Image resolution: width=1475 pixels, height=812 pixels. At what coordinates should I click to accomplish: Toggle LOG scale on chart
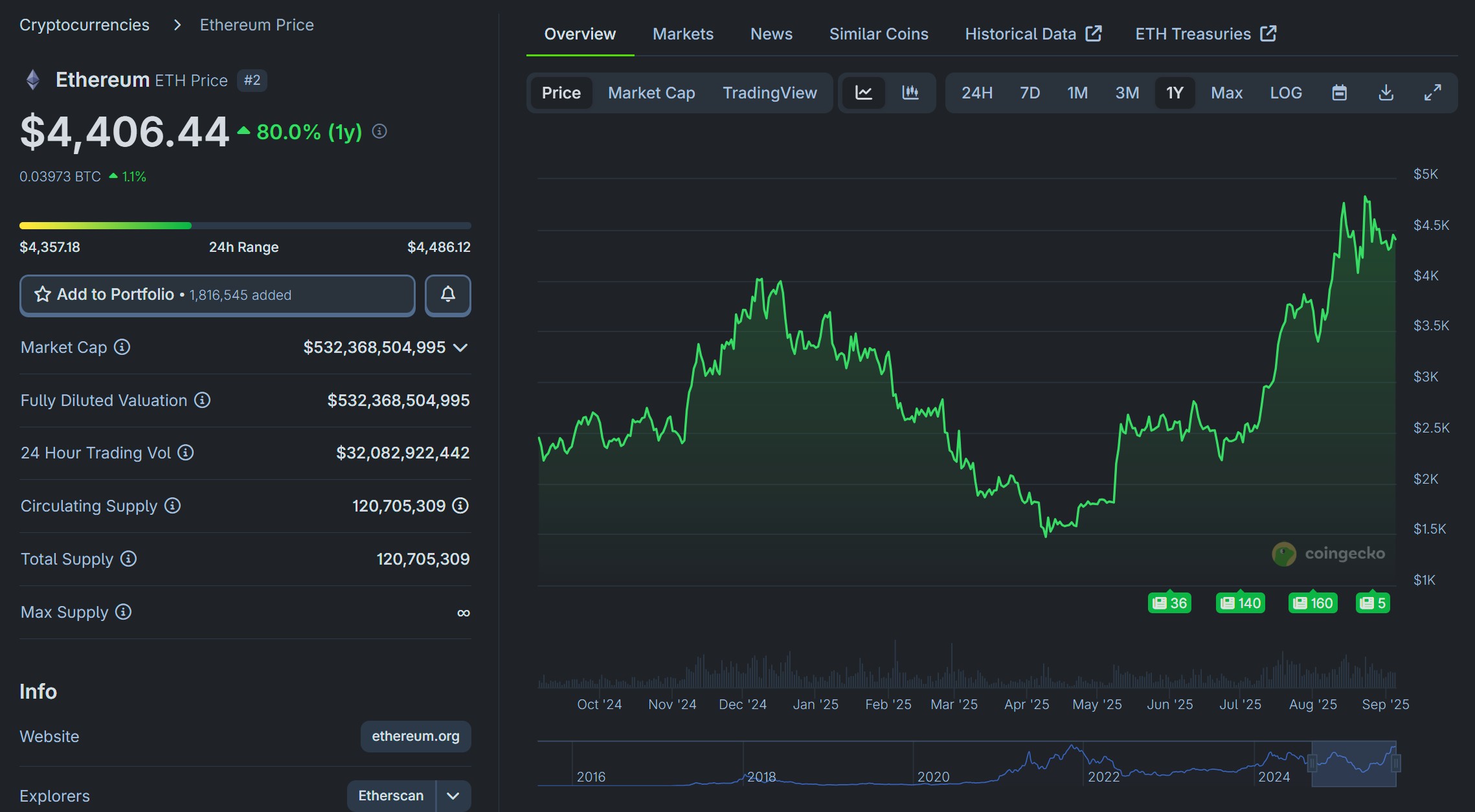coord(1285,93)
